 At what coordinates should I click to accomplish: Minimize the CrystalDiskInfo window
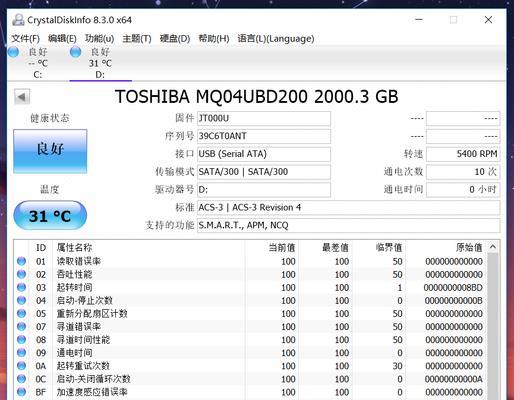419,20
